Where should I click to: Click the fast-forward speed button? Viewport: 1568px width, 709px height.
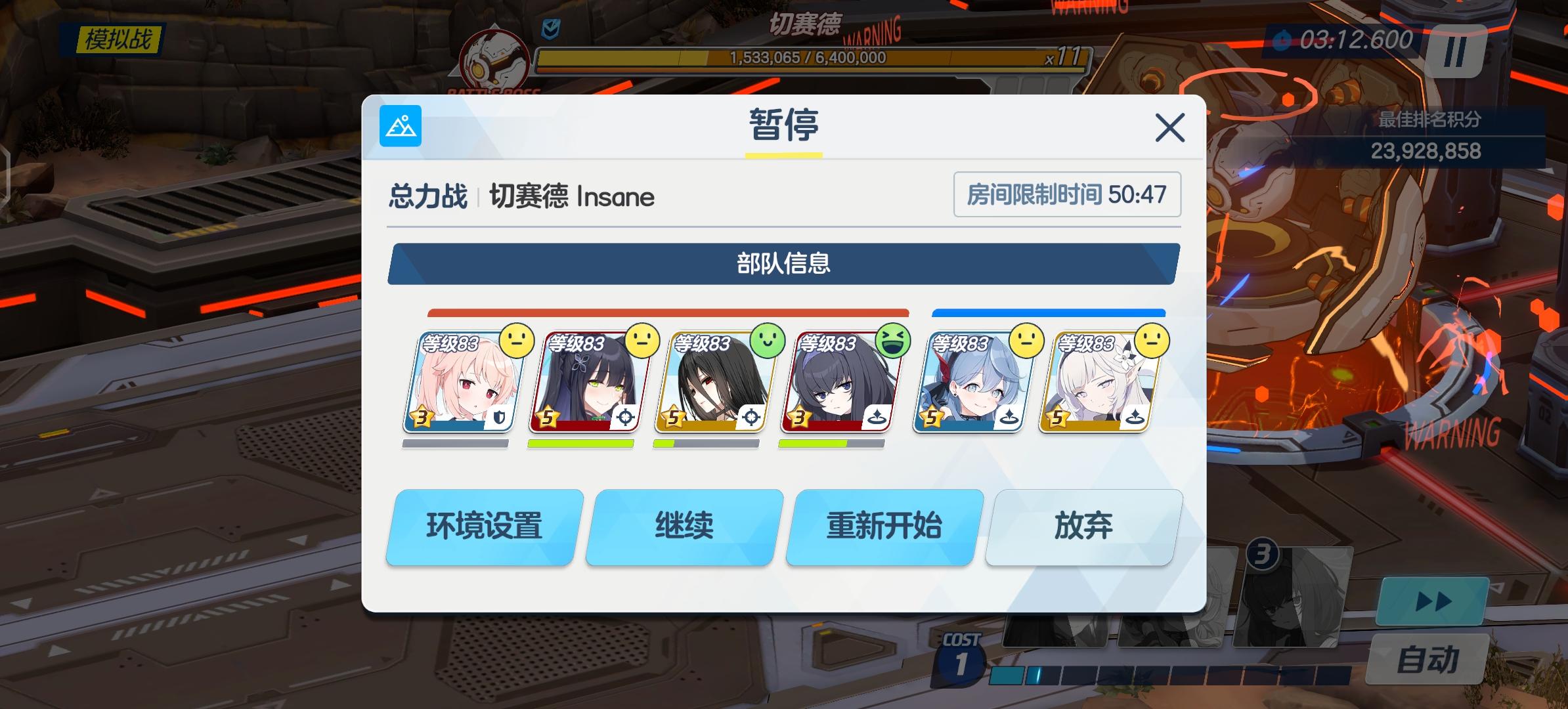(x=1432, y=601)
